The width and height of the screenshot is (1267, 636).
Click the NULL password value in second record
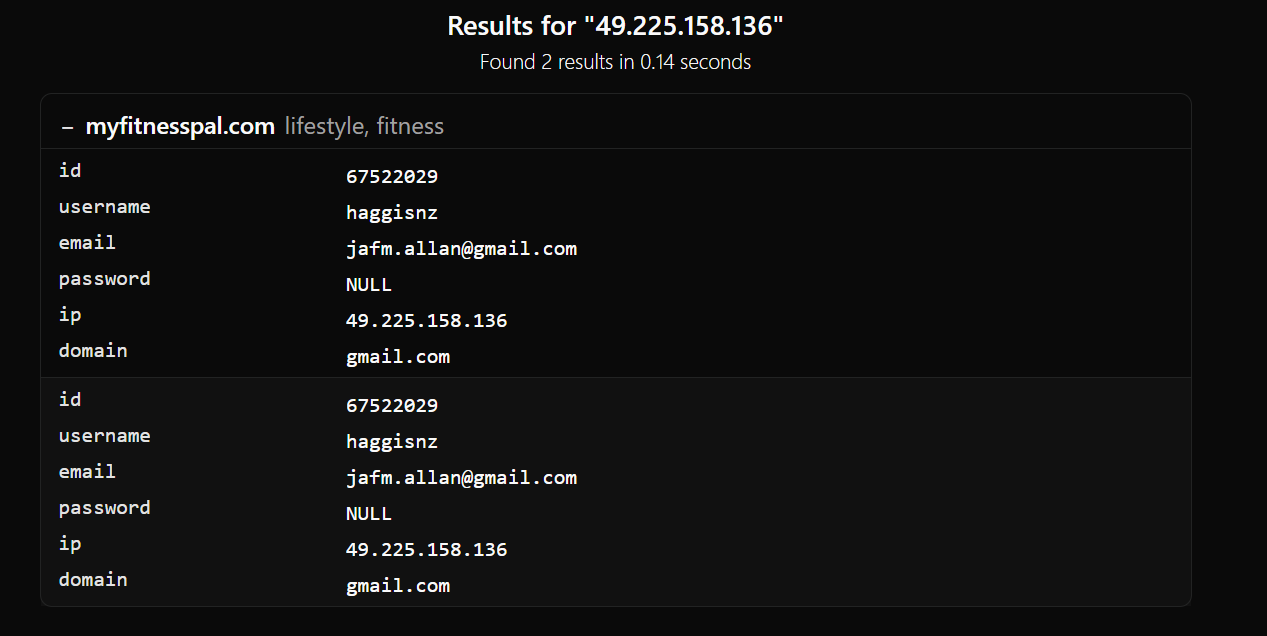[x=369, y=514]
